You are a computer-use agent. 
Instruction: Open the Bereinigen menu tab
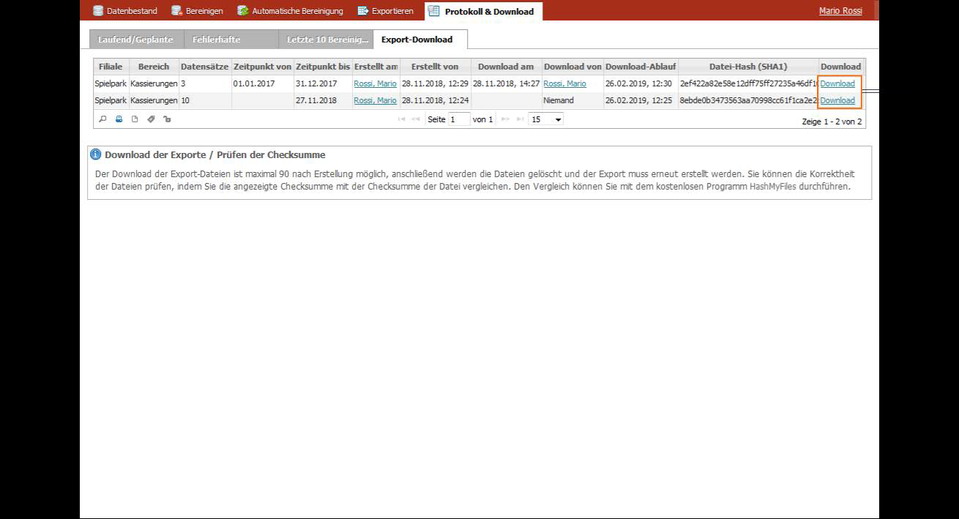coord(198,11)
